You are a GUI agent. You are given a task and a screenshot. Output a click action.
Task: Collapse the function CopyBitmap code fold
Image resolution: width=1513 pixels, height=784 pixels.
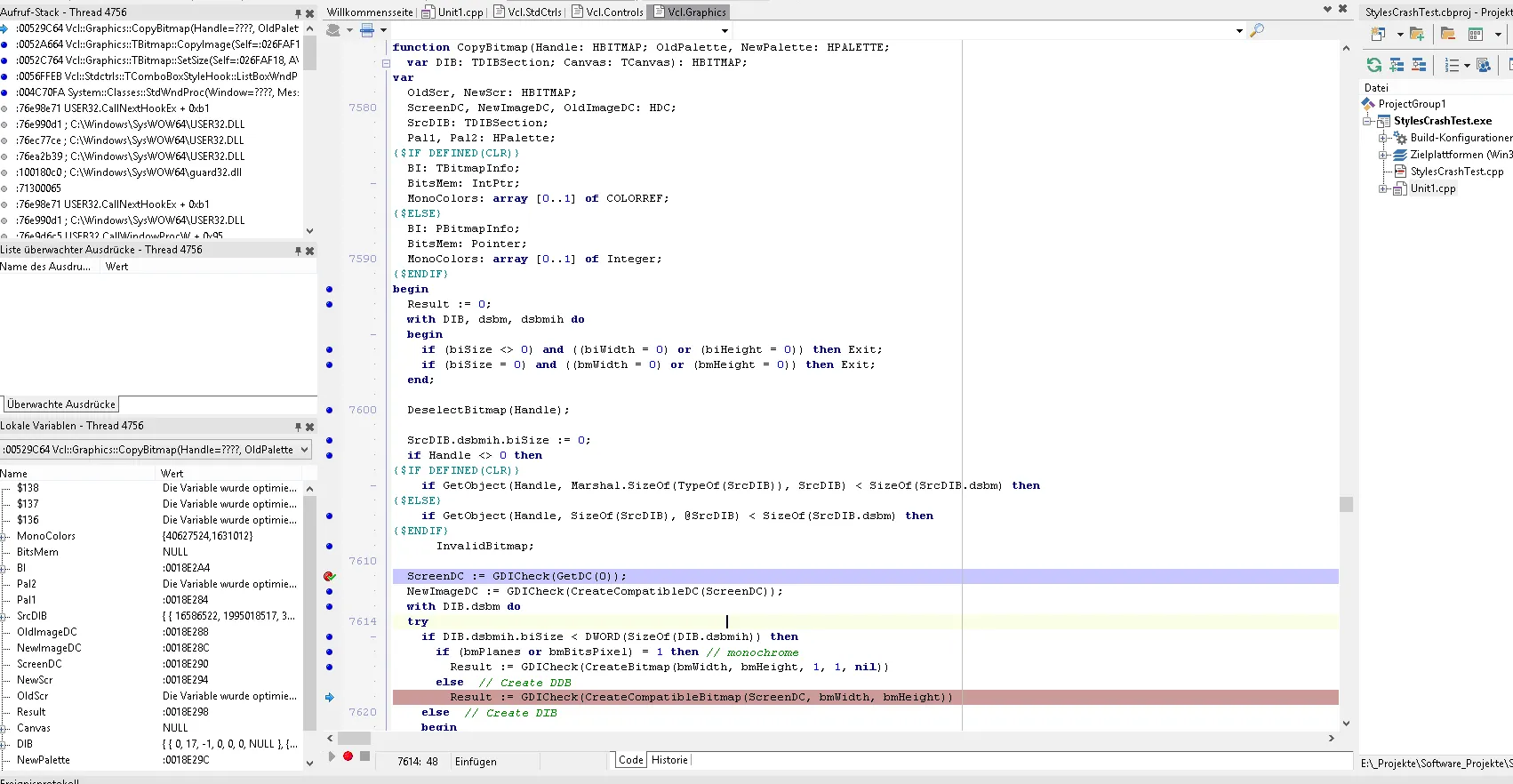[386, 63]
